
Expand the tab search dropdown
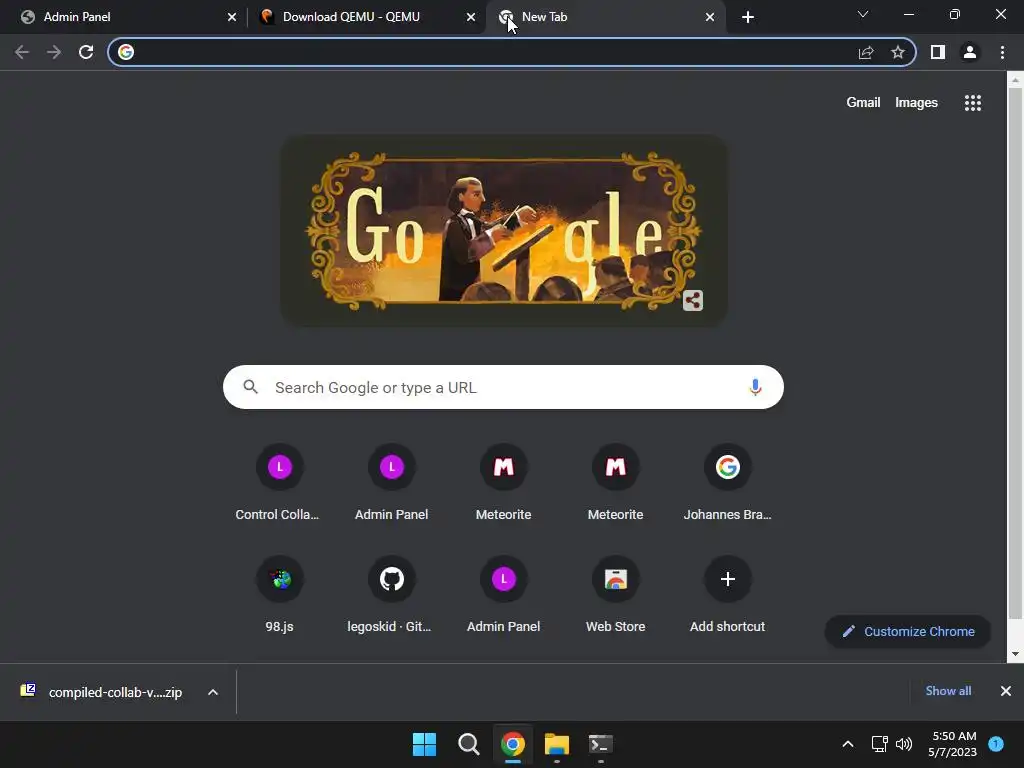click(x=863, y=14)
